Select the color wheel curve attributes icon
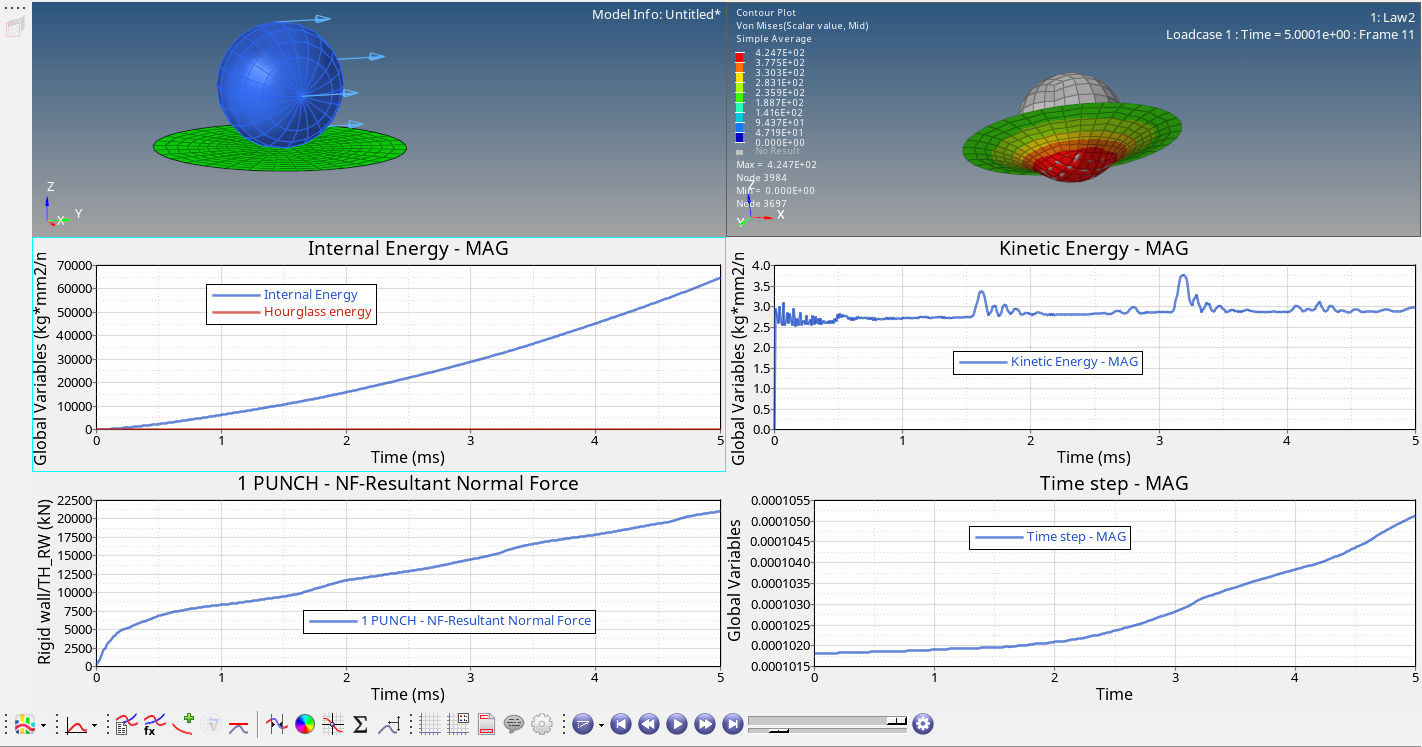Image resolution: width=1422 pixels, height=747 pixels. [x=306, y=724]
